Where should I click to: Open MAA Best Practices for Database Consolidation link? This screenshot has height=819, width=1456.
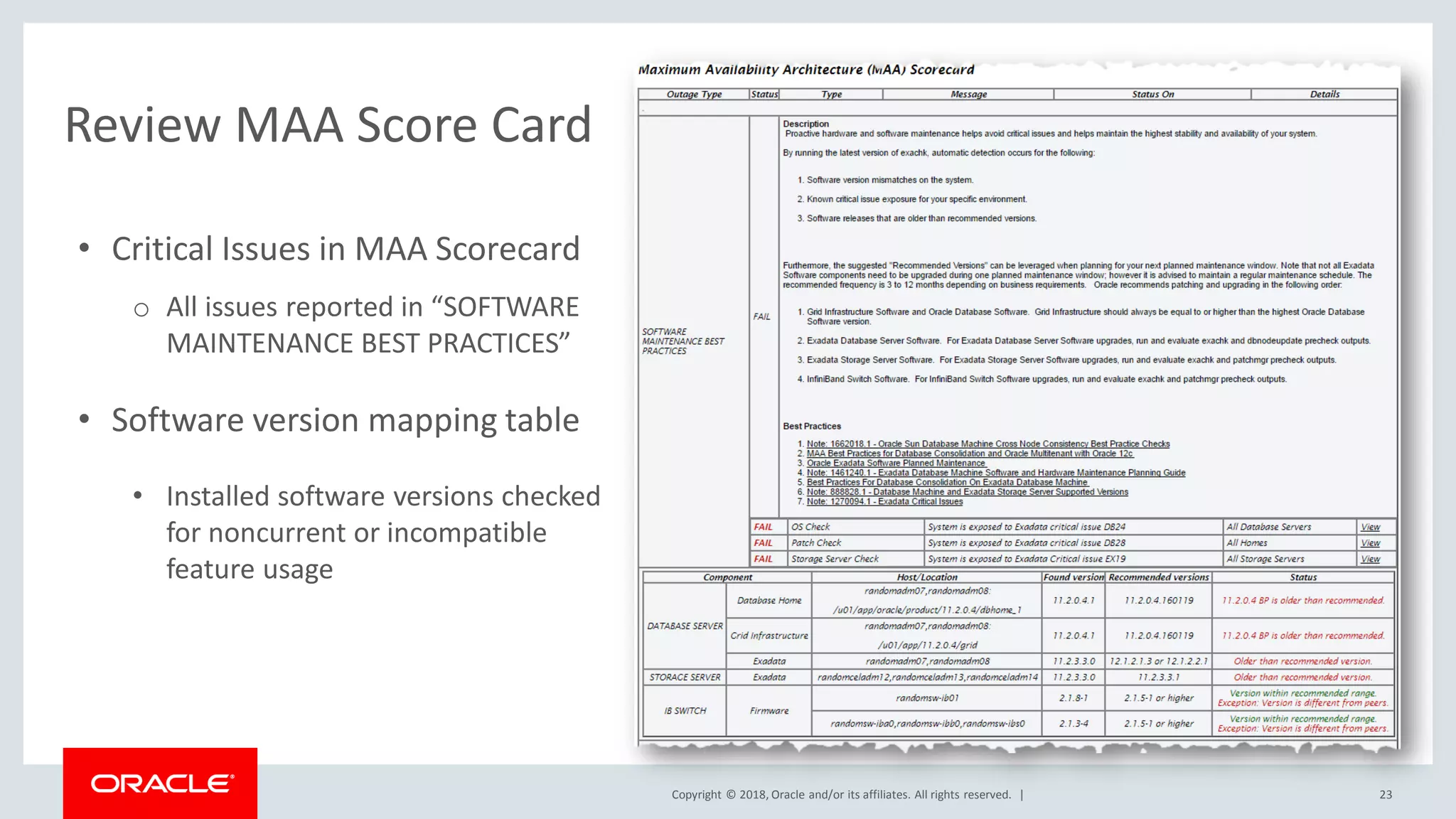(x=970, y=454)
